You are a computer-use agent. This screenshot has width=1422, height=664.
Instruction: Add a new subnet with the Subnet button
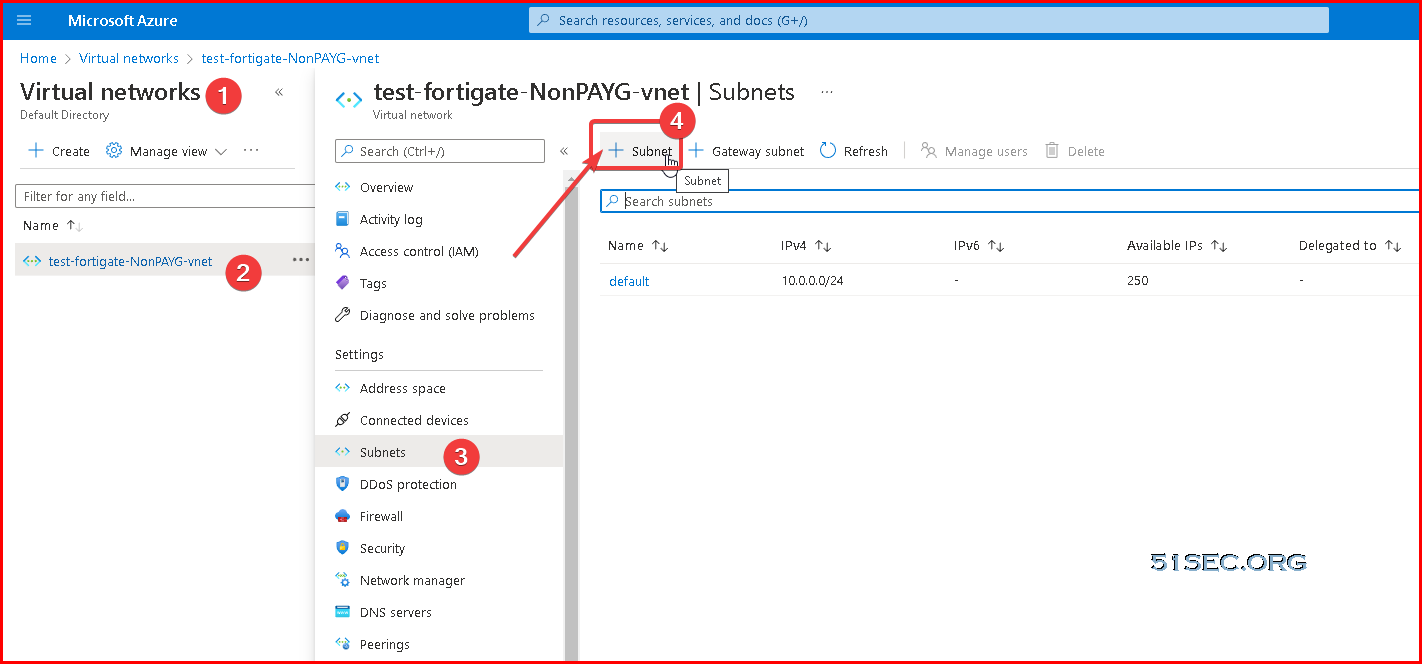(x=640, y=151)
